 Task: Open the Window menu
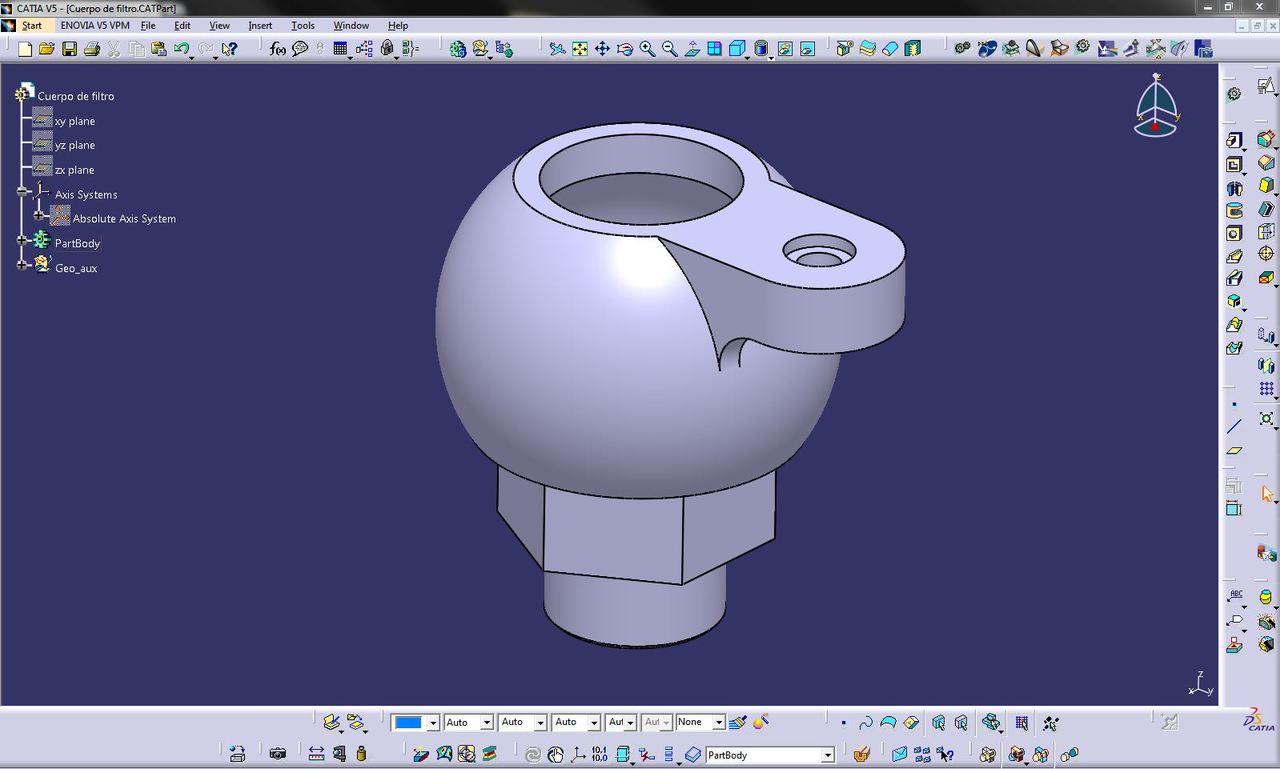pos(350,25)
